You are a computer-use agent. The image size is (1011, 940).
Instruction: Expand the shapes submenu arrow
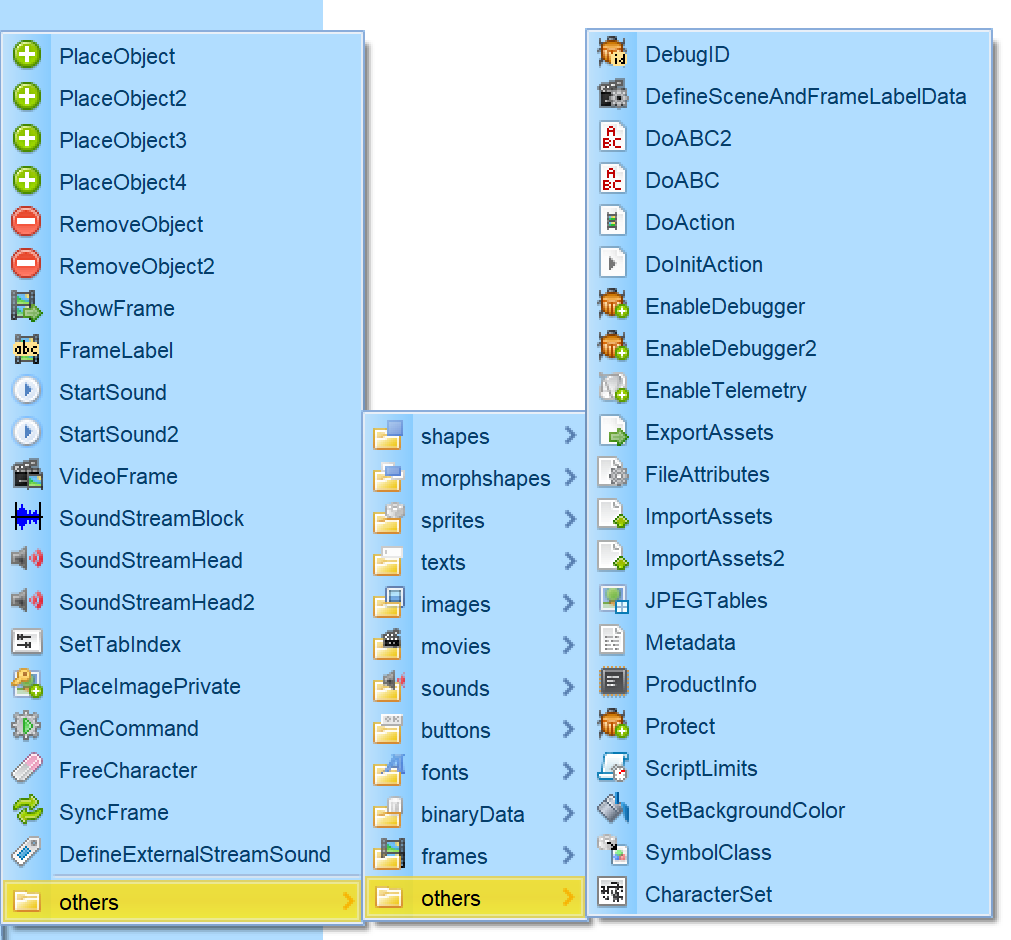[570, 436]
